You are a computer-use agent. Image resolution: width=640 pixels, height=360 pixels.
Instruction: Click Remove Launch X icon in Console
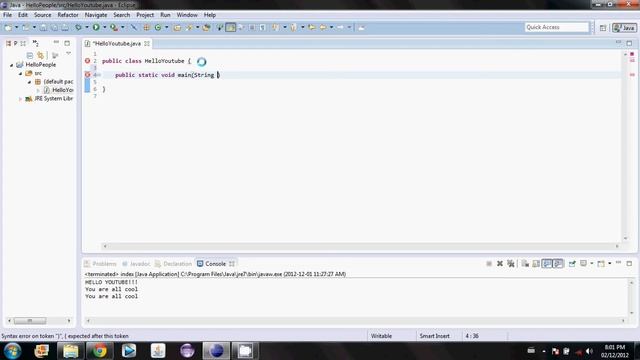point(500,264)
